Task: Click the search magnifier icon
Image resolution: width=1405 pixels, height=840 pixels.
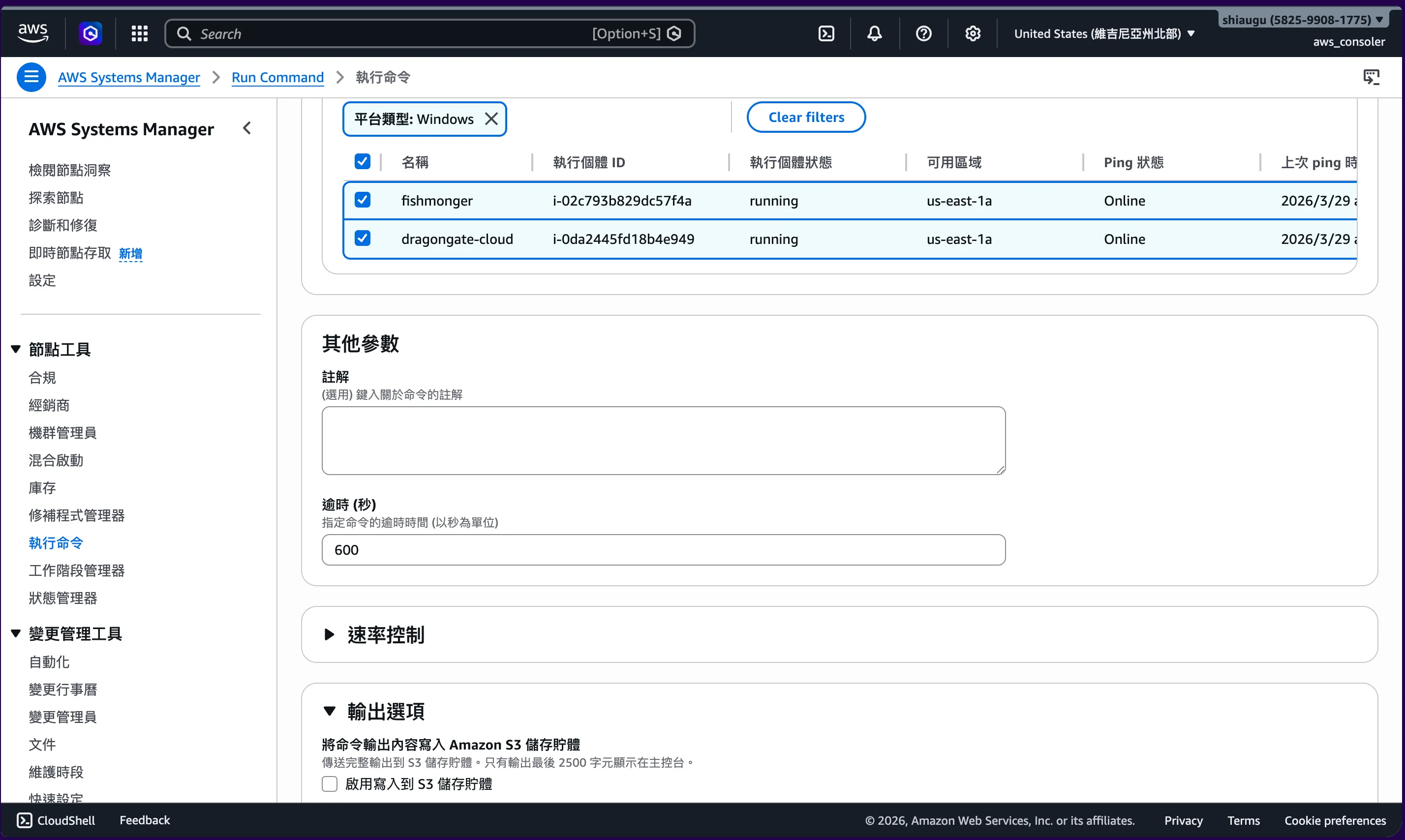Action: tap(184, 33)
